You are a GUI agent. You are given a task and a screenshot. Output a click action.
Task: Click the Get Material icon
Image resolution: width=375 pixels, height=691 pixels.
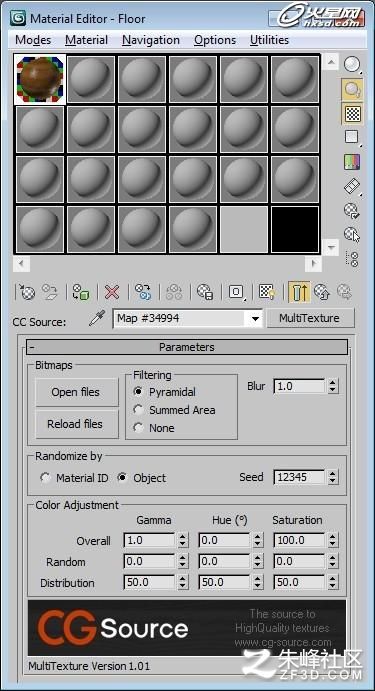coord(26,292)
